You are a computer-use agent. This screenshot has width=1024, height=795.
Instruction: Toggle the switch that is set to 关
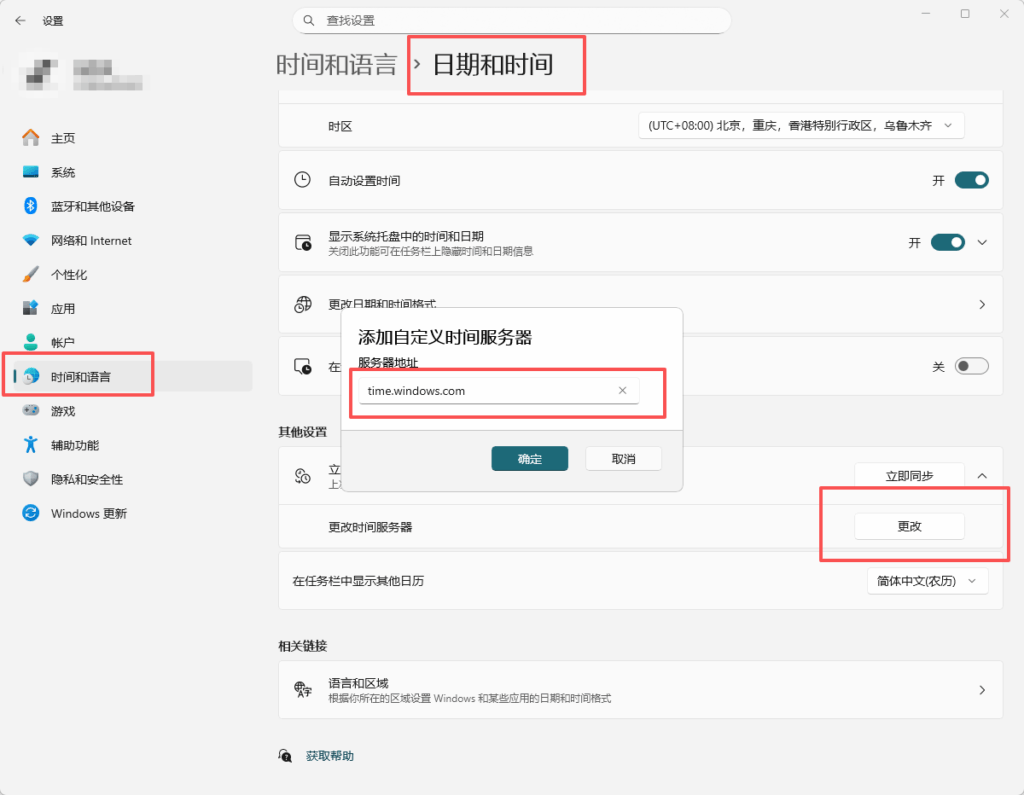coord(971,367)
